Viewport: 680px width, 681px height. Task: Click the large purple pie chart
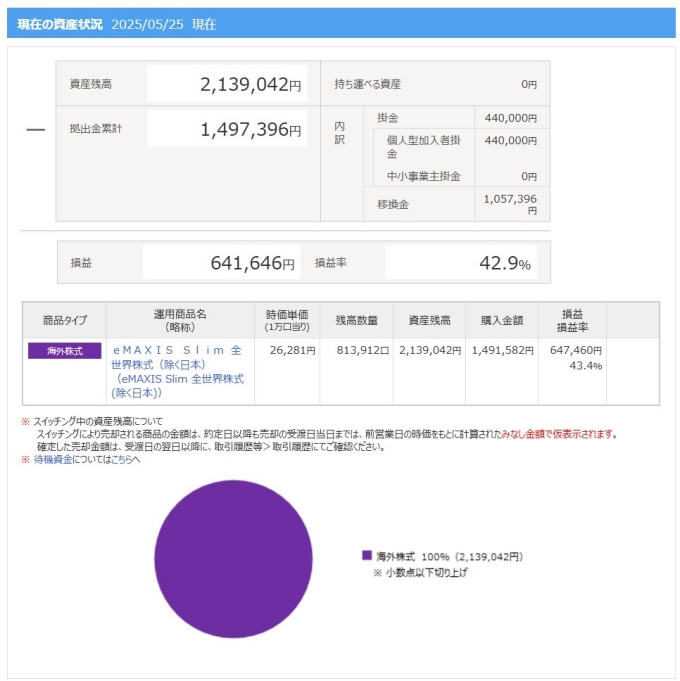pos(233,559)
